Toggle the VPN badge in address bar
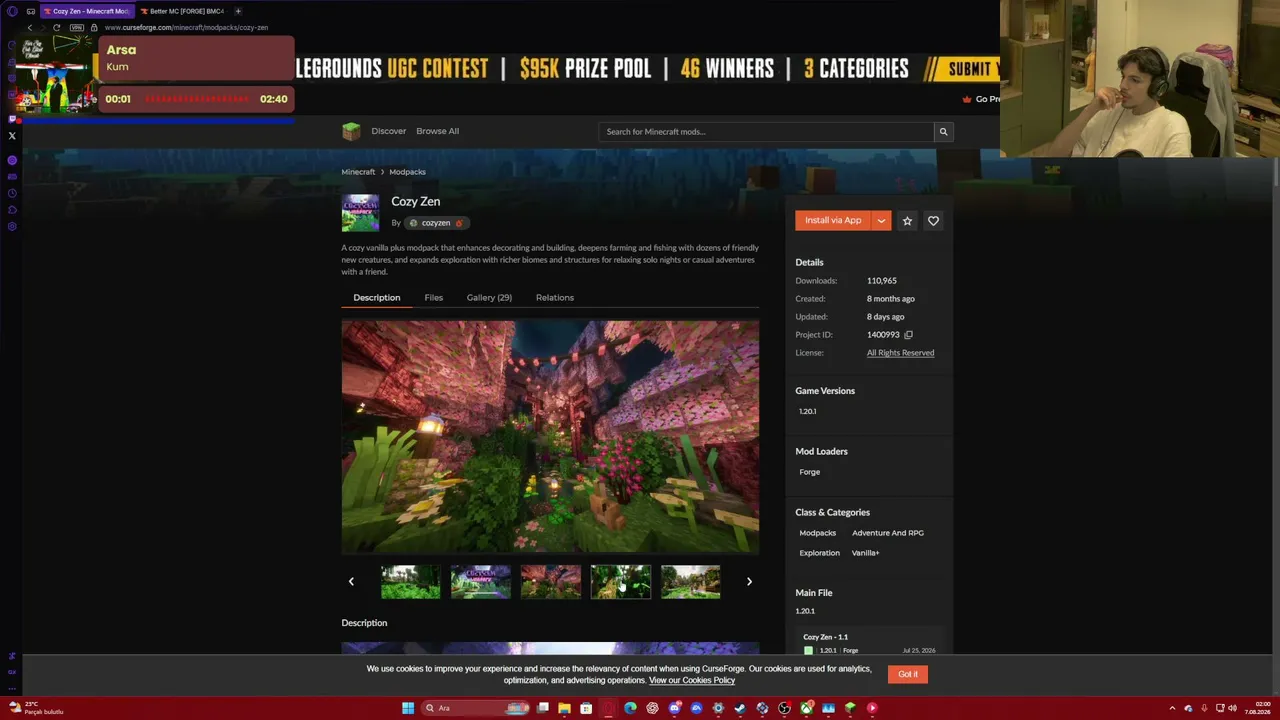Screen dimensions: 1280x720 pyautogui.click(x=76, y=27)
